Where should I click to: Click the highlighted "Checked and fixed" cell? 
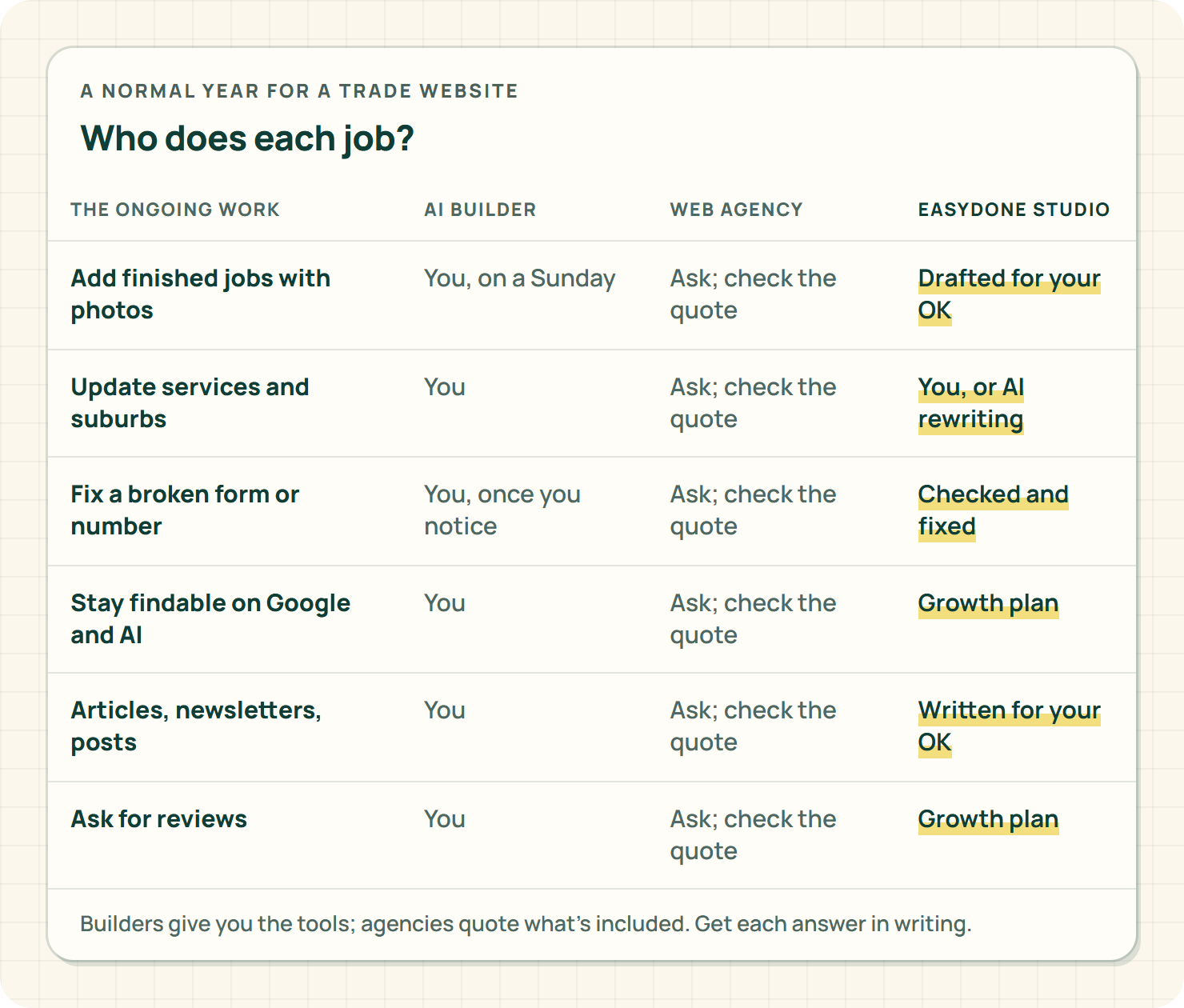tap(994, 510)
